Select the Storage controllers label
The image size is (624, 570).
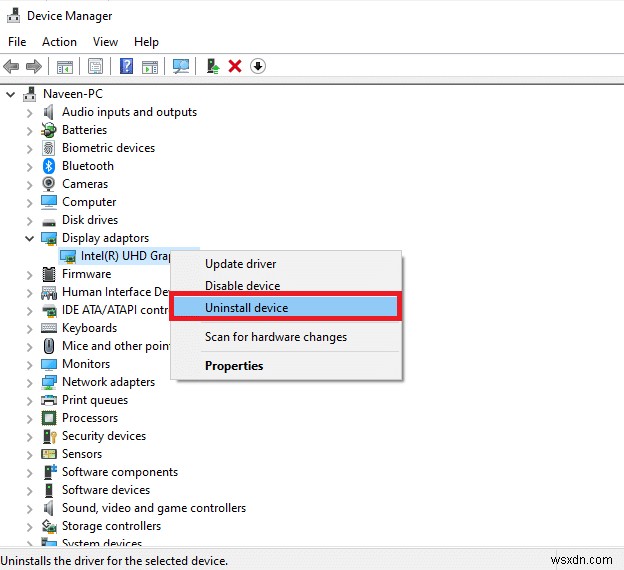click(x=111, y=526)
